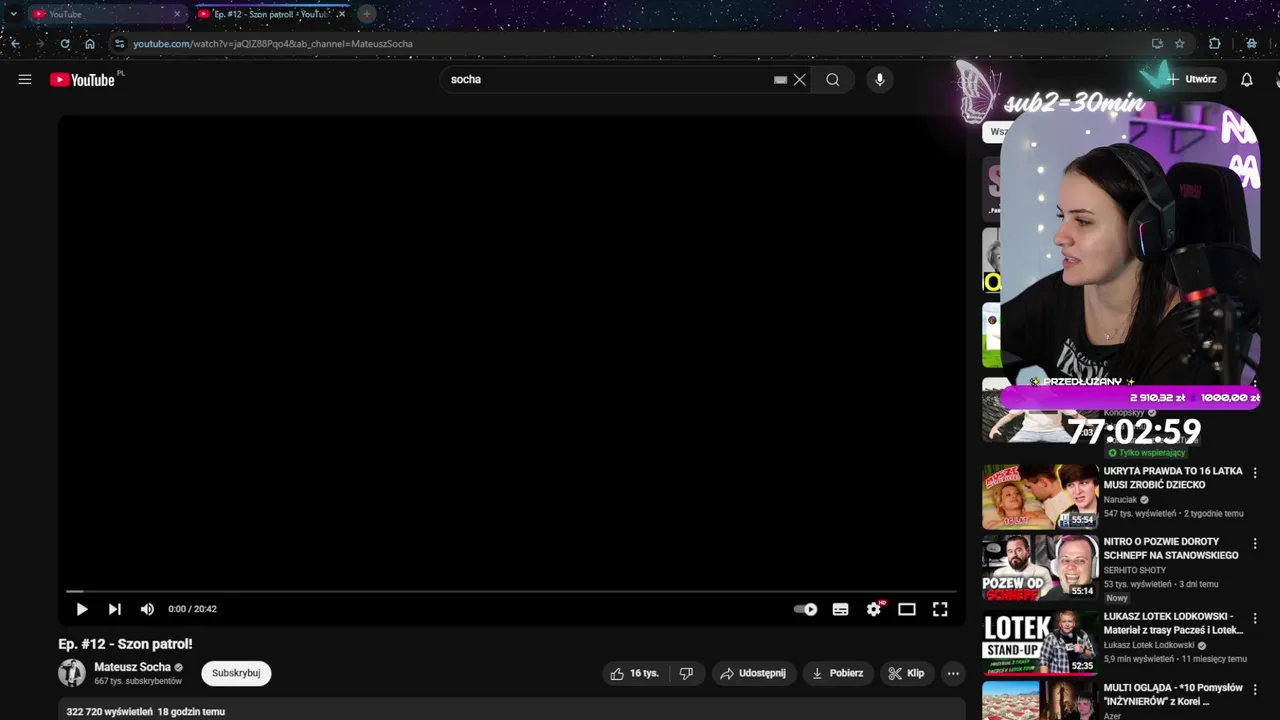Open Naruciak channel link
1280x720 pixels.
pos(1121,499)
